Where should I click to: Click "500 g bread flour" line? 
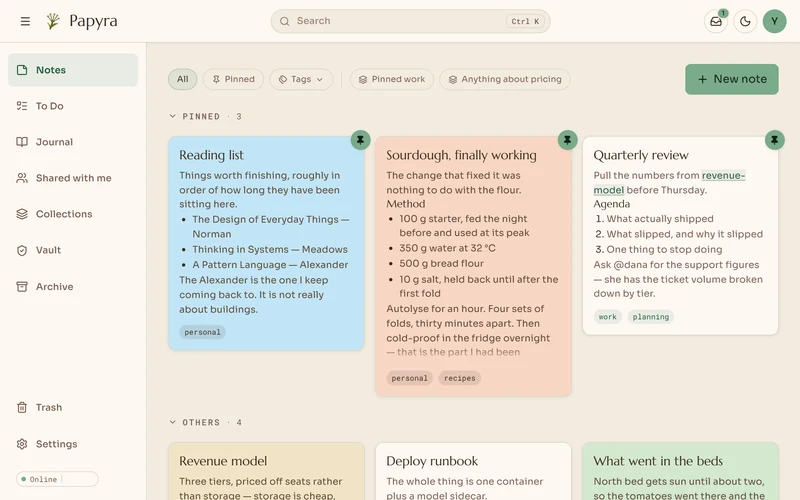coord(441,264)
